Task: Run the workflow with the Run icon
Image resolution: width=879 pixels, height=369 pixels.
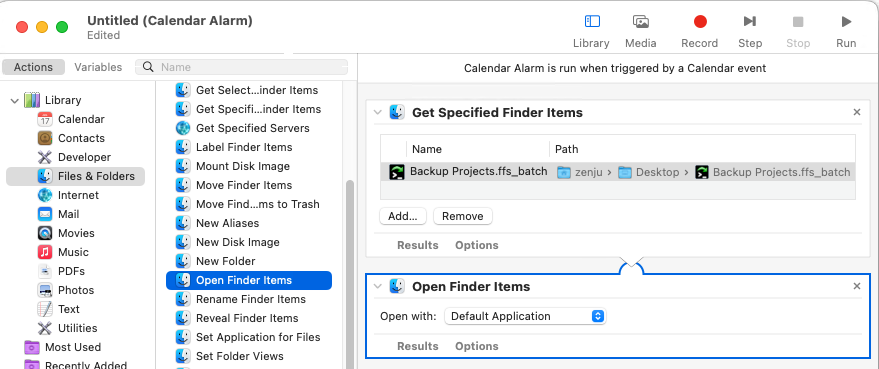Action: click(846, 22)
